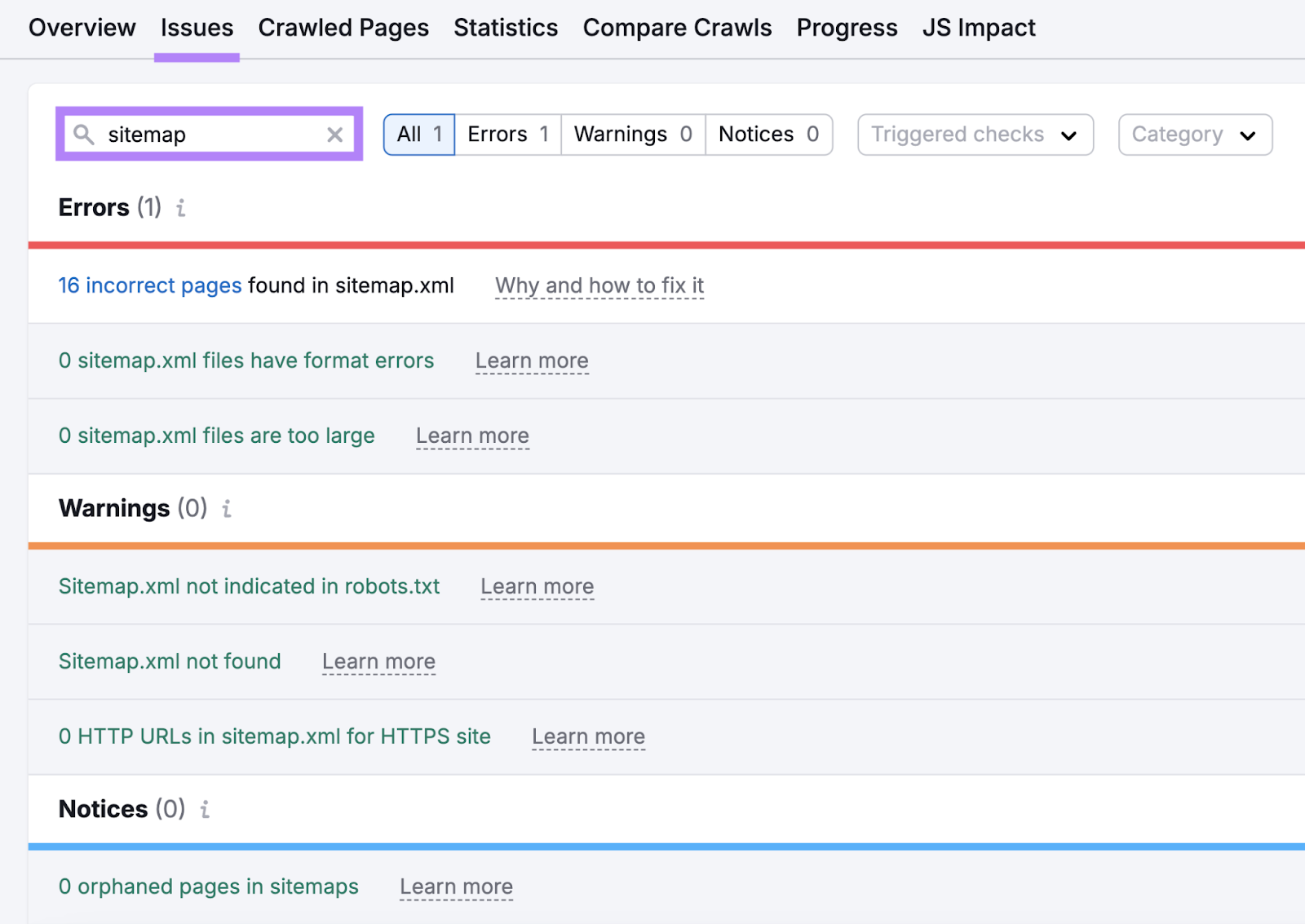Open the 16 incorrect pages link
The width and height of the screenshot is (1305, 924).
tap(149, 285)
